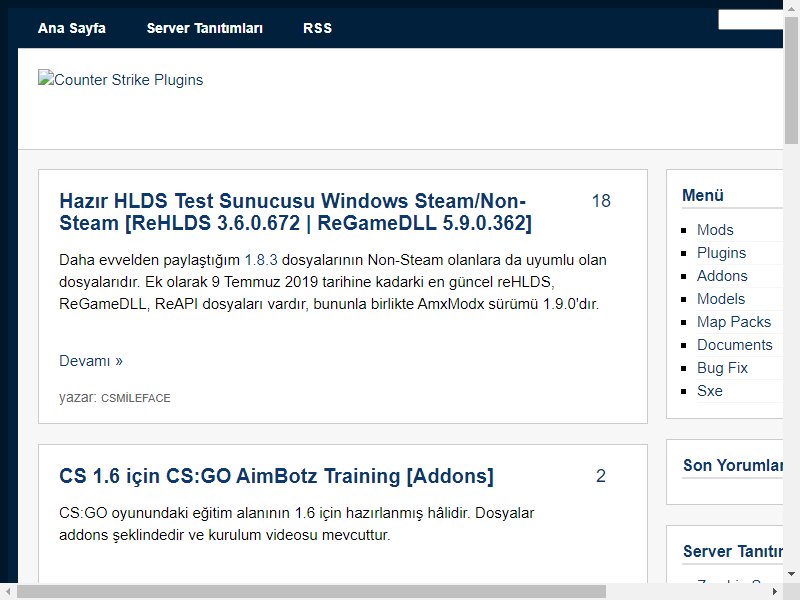The height and width of the screenshot is (600, 800).
Task: Select Plugins in the Menü sidebar
Action: click(x=721, y=253)
